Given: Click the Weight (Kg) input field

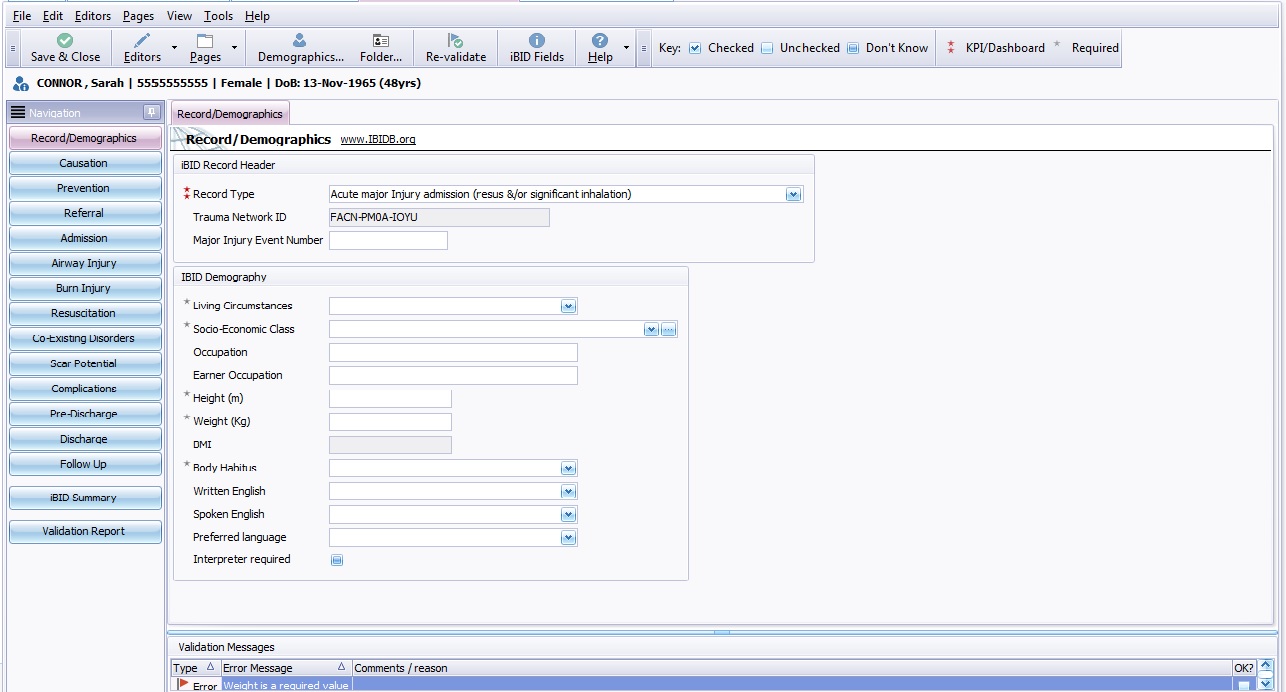Looking at the screenshot, I should (x=390, y=422).
